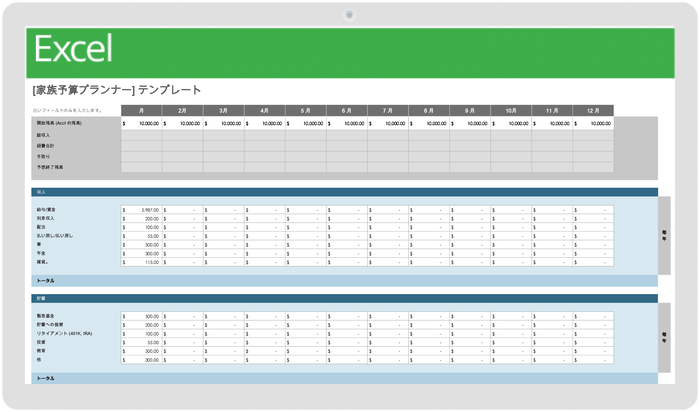Select the 55.00 cell in 払い戻し row
This screenshot has height=412, width=700.
[142, 236]
